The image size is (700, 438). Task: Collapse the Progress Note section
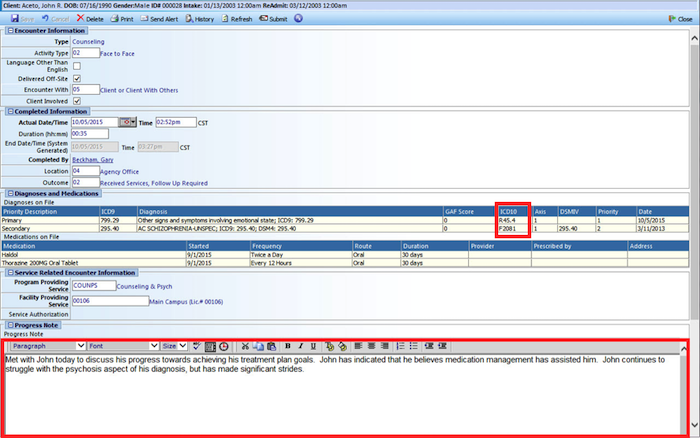[10, 325]
